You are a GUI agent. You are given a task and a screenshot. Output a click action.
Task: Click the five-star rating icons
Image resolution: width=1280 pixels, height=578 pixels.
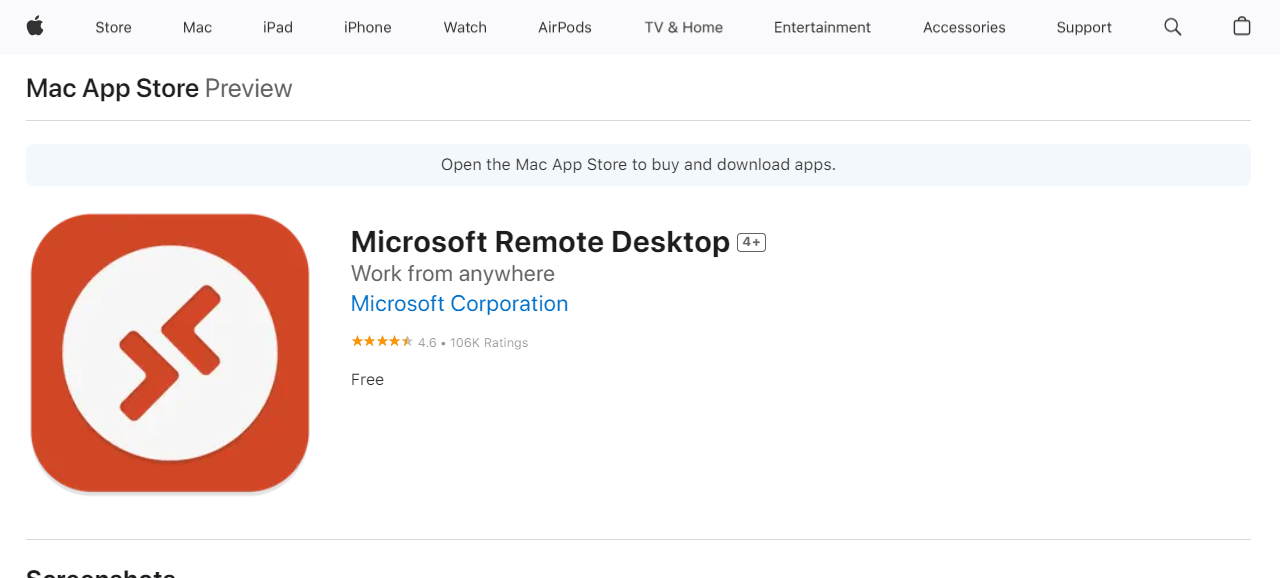(x=382, y=342)
